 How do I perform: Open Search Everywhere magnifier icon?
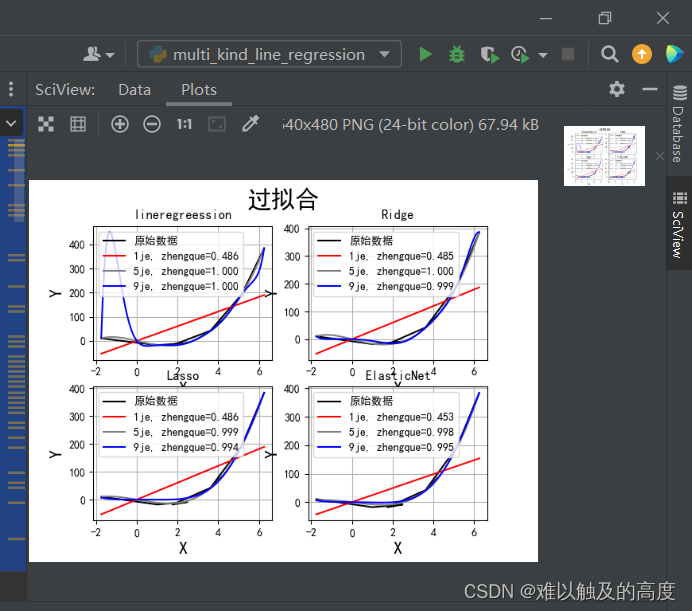click(x=609, y=54)
